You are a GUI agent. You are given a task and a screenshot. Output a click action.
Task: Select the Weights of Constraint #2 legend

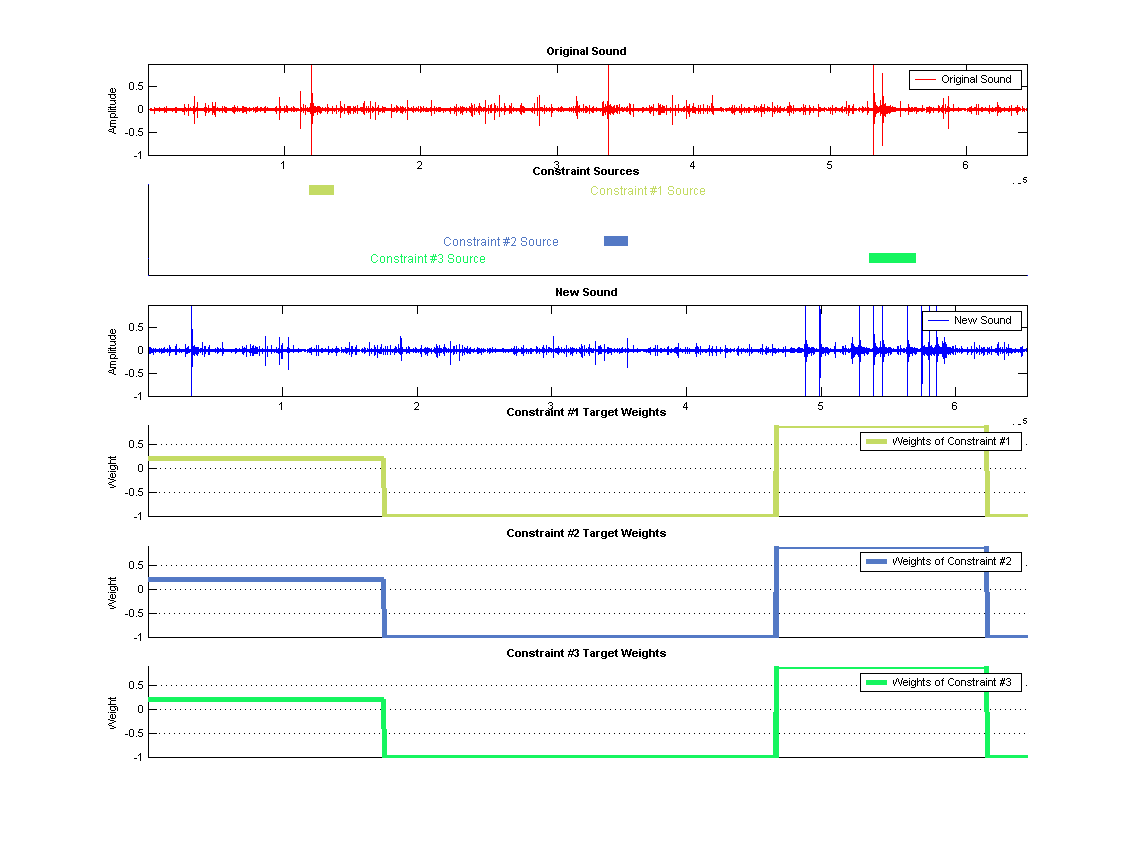pos(940,562)
